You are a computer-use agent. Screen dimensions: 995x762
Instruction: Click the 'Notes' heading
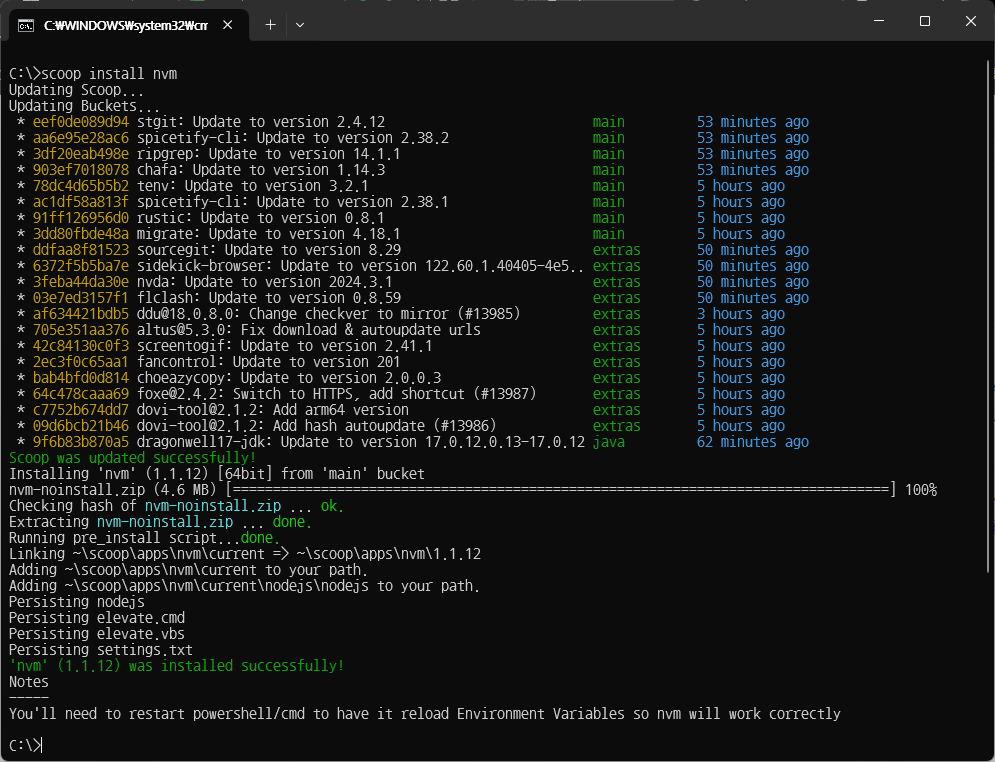(29, 682)
